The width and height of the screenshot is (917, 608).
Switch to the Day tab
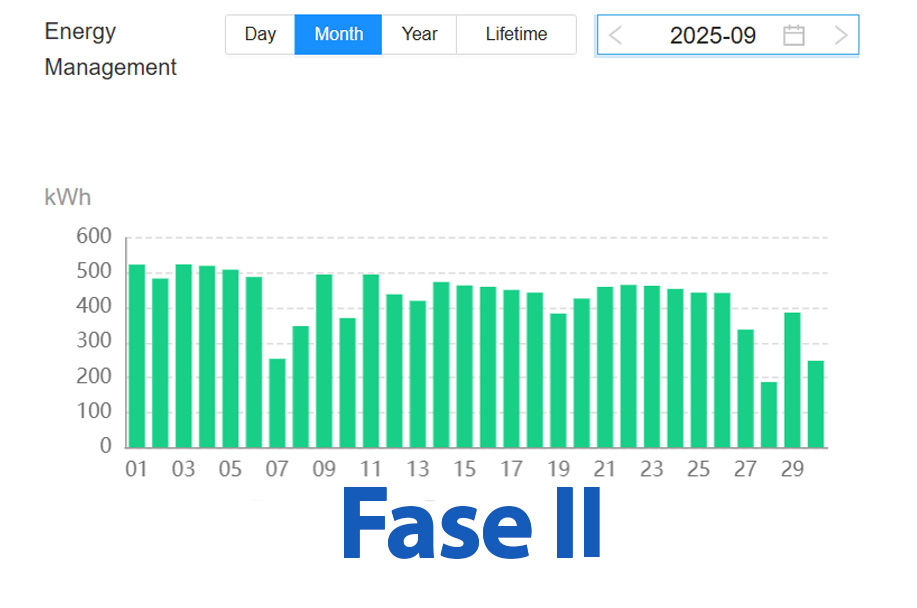point(260,34)
